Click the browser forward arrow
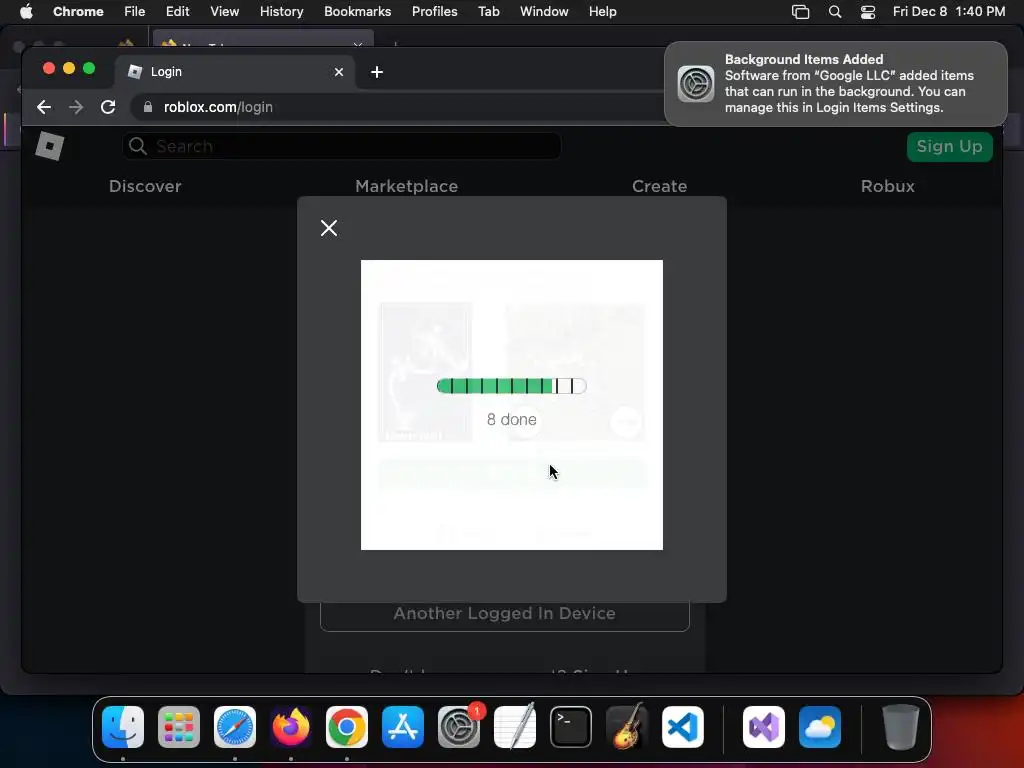The width and height of the screenshot is (1024, 768). (76, 107)
